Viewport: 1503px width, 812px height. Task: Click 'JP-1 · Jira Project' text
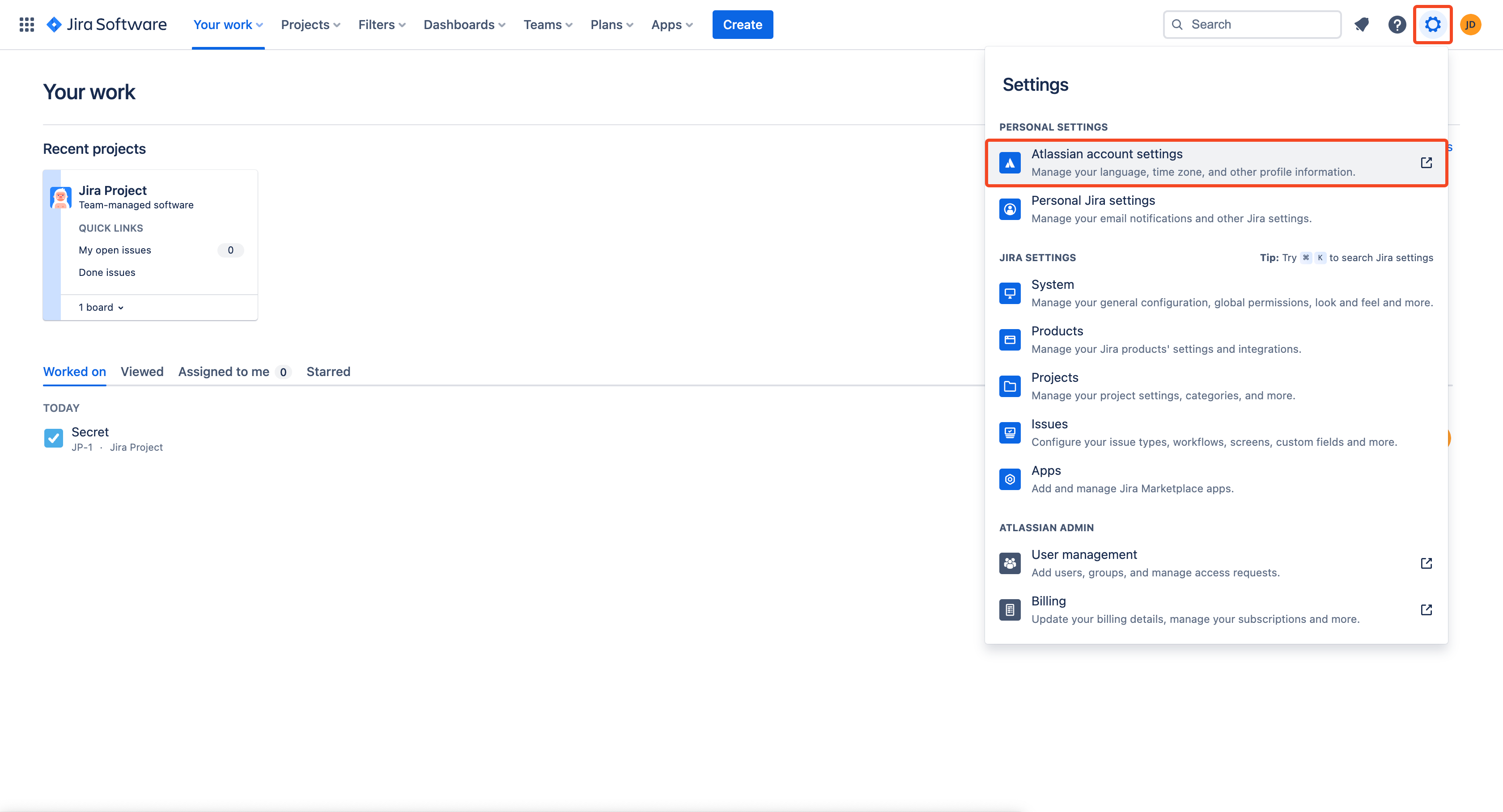coord(117,448)
